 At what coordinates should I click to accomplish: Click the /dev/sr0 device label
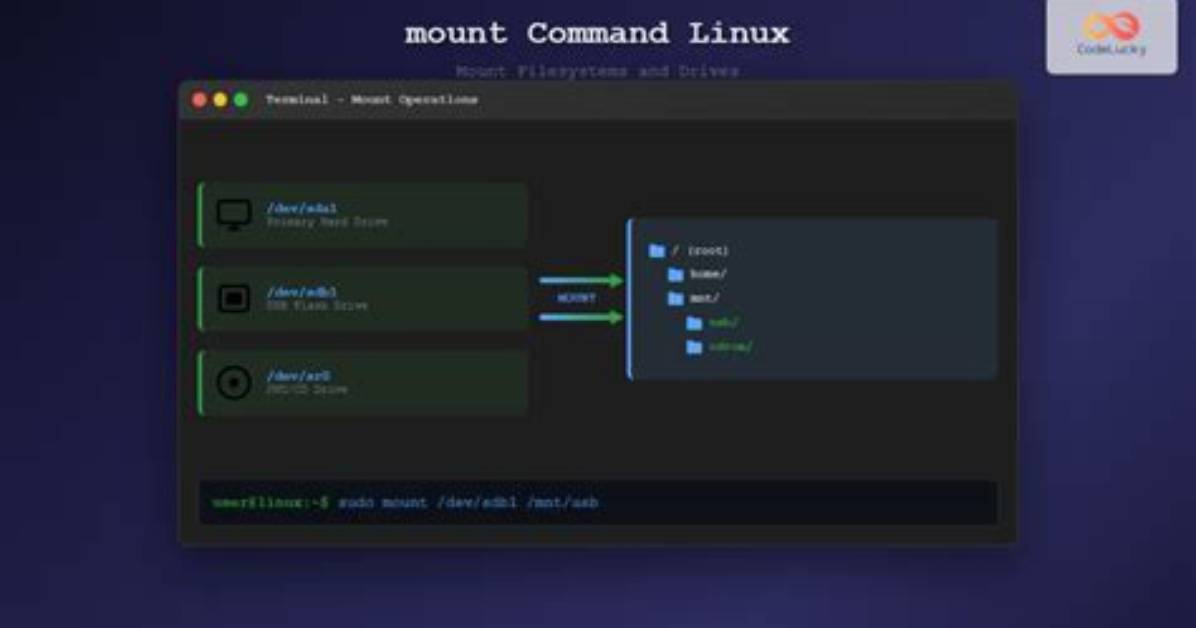[x=298, y=375]
